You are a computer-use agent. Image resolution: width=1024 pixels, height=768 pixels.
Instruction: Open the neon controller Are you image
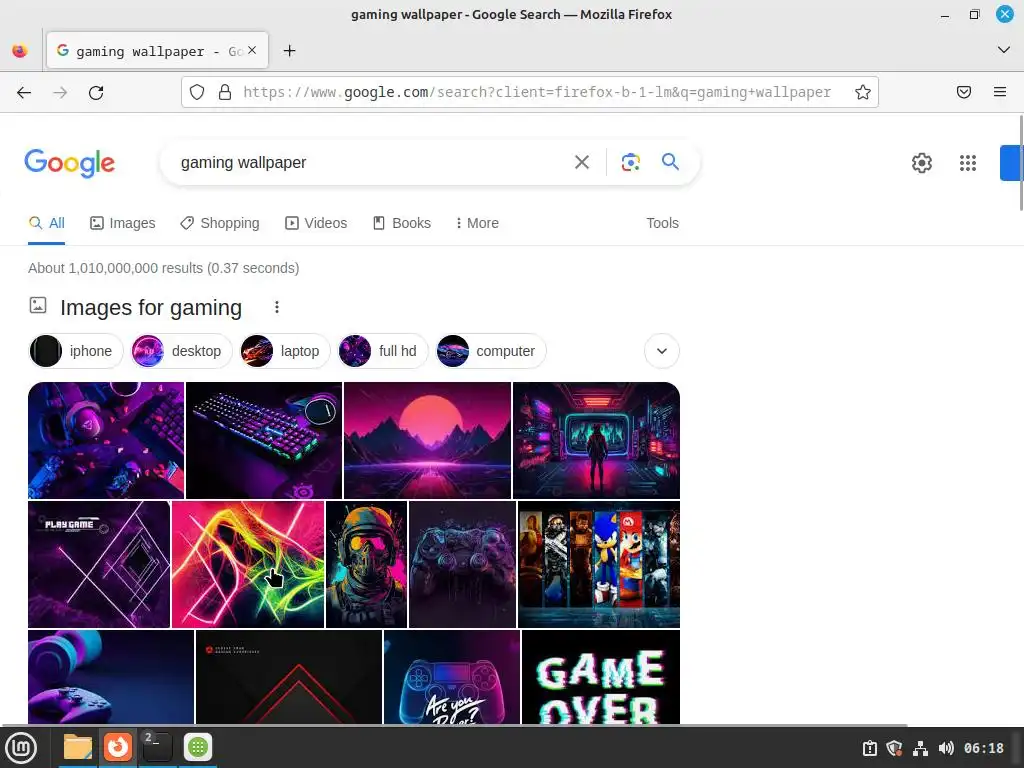point(452,677)
